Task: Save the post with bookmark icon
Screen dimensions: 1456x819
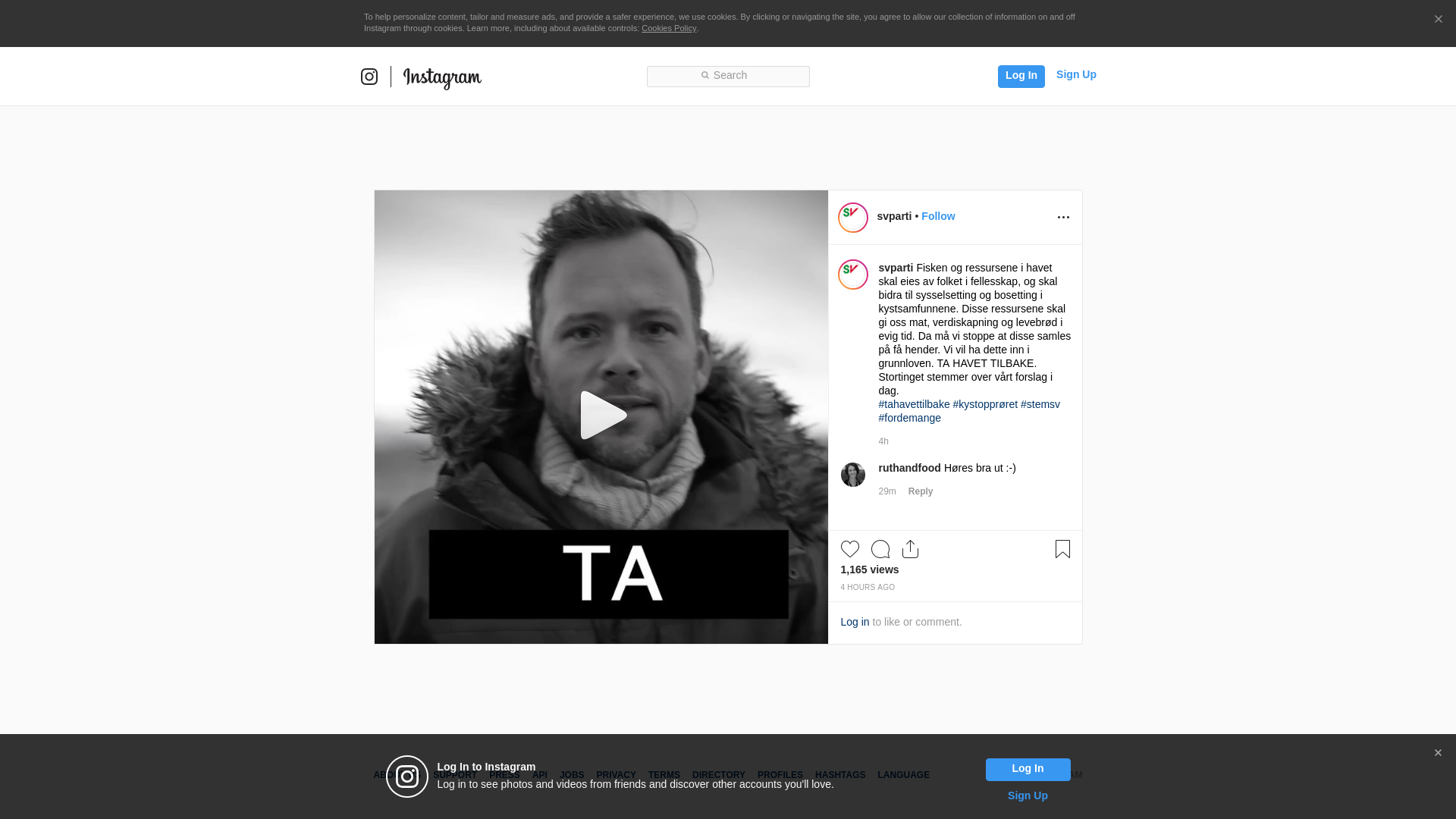Action: tap(1062, 549)
